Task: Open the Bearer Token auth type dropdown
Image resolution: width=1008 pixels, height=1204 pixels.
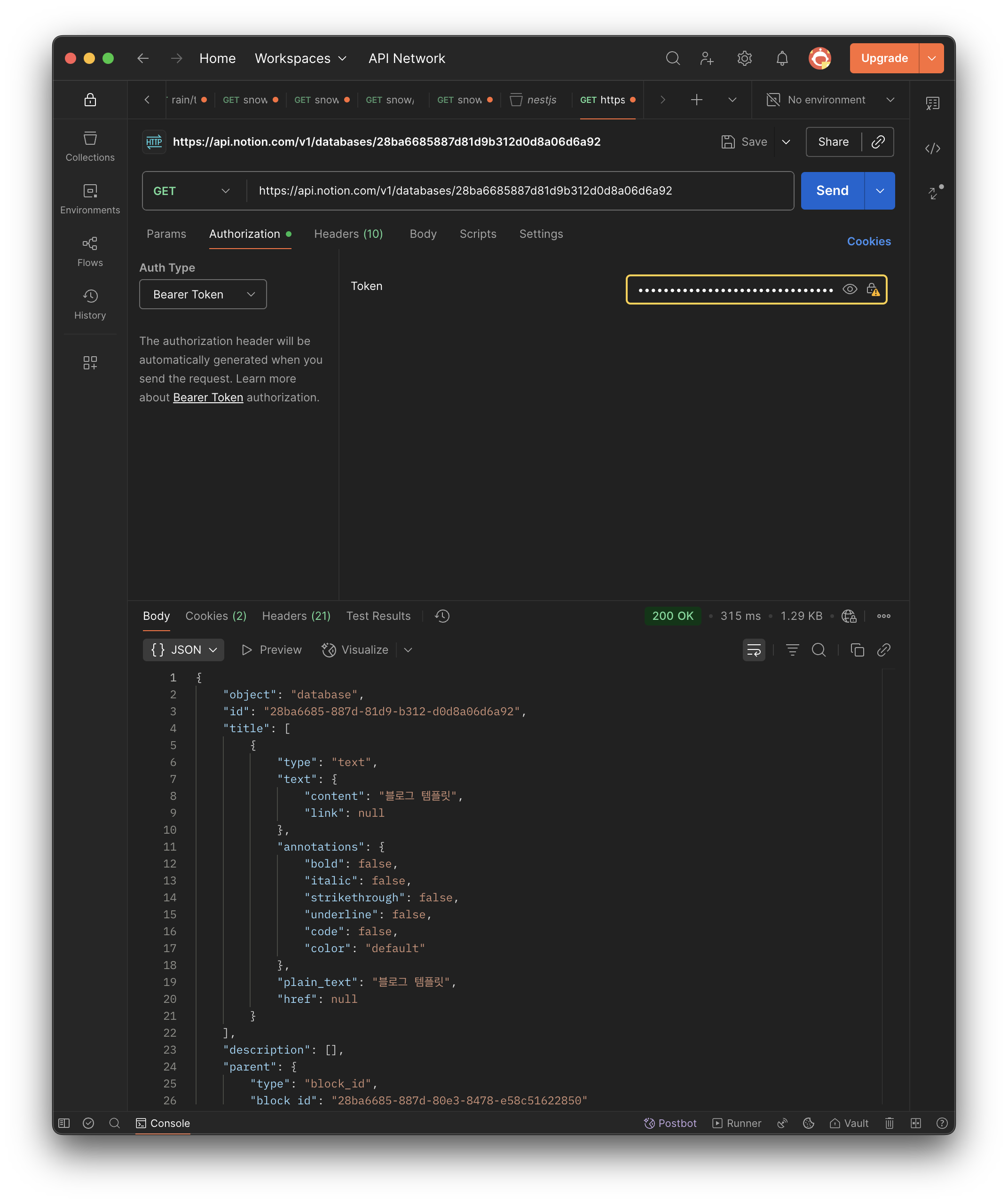Action: tap(203, 294)
